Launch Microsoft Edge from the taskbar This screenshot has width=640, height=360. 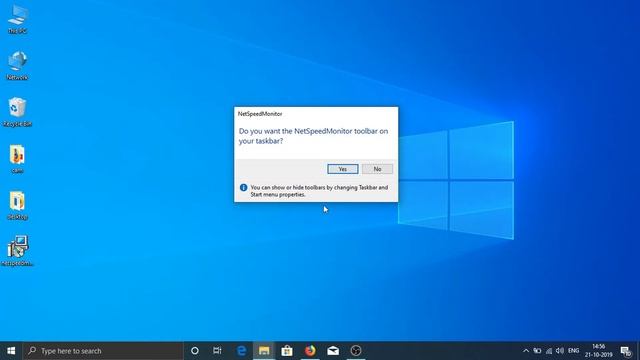[242, 351]
